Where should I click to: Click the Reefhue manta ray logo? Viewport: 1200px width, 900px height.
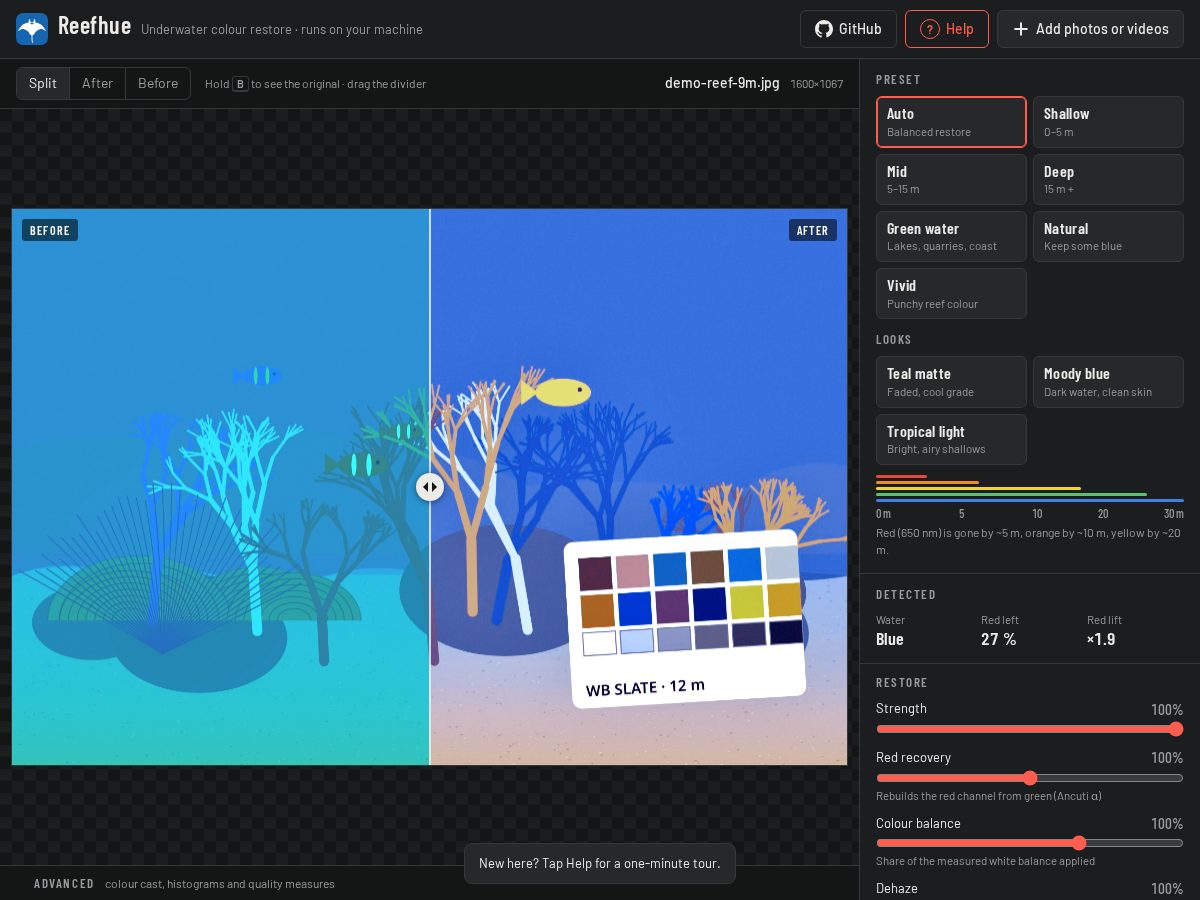(32, 29)
